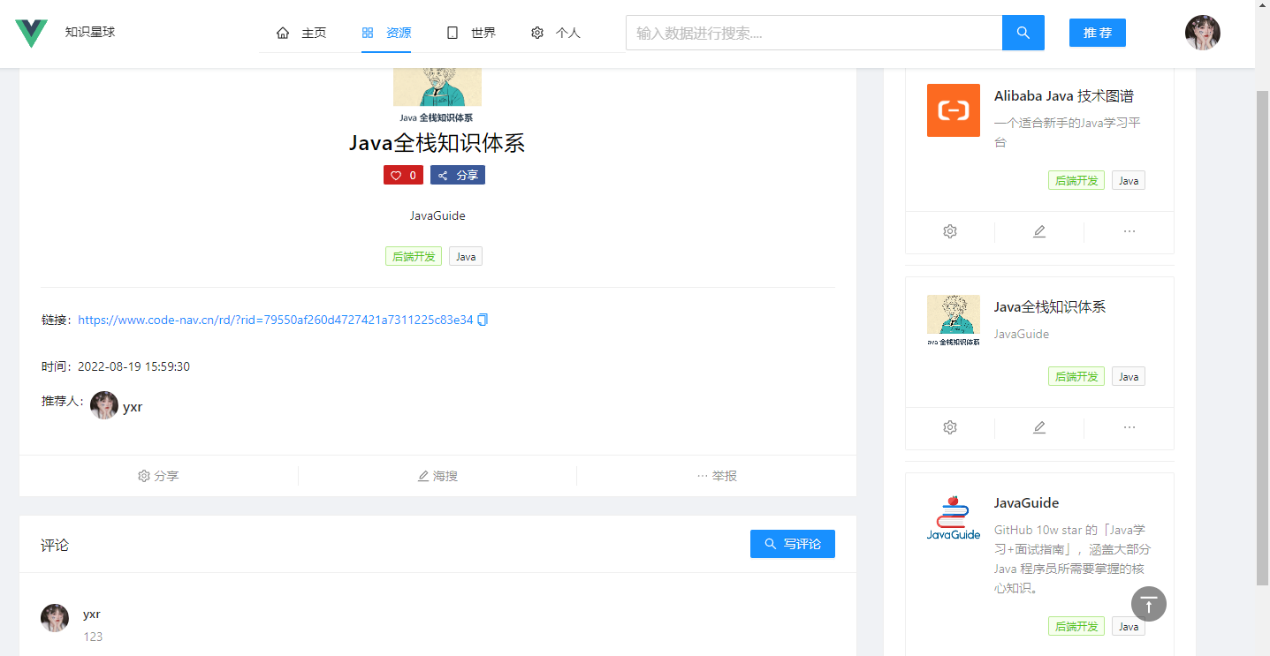Image resolution: width=1270 pixels, height=656 pixels.
Task: Click the Alibaba orange logo thumbnail
Action: point(953,110)
